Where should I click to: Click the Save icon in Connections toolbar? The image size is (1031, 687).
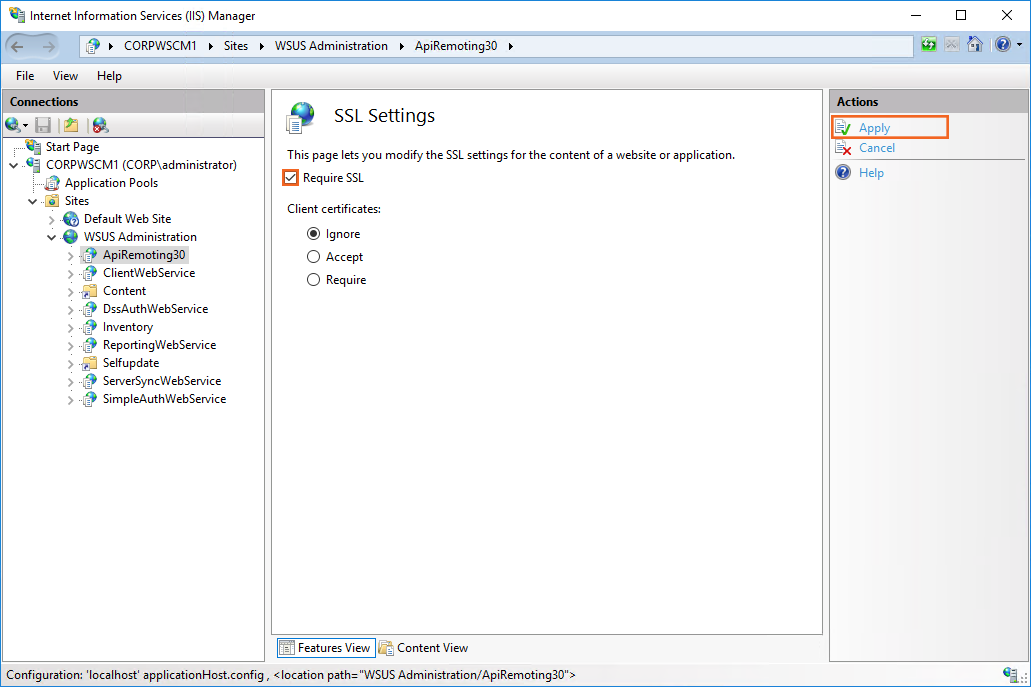[43, 125]
